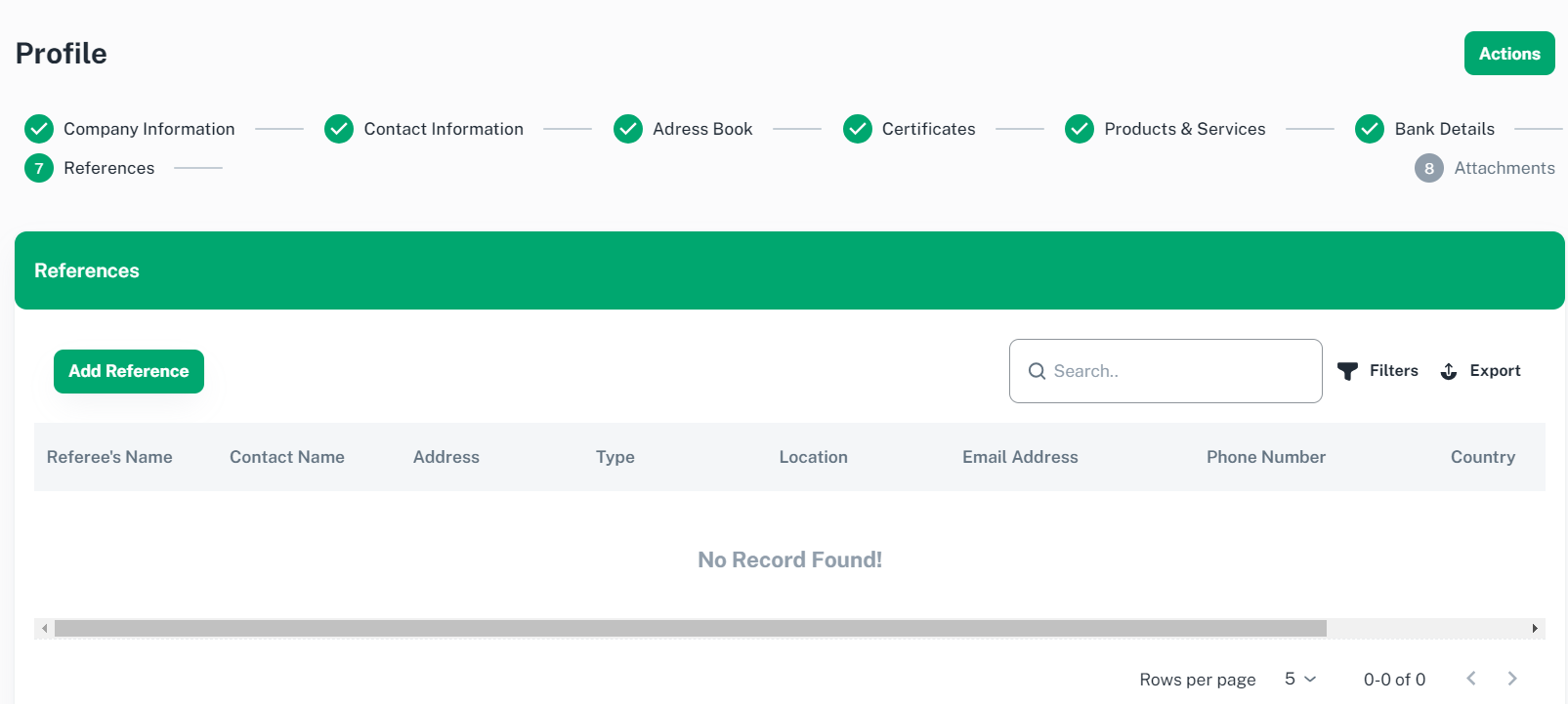
Task: Expand the rows per page dropdown
Action: pyautogui.click(x=1300, y=679)
